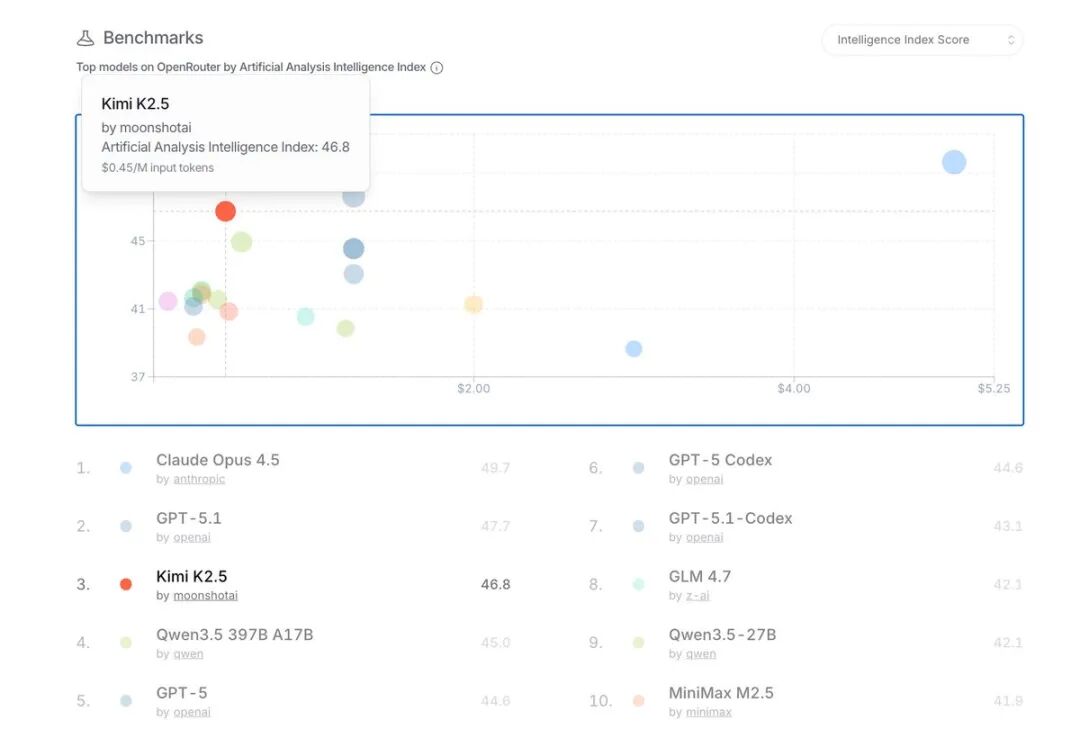Select the pink bubble at chart's far left
The width and height of the screenshot is (1080, 756).
click(168, 301)
